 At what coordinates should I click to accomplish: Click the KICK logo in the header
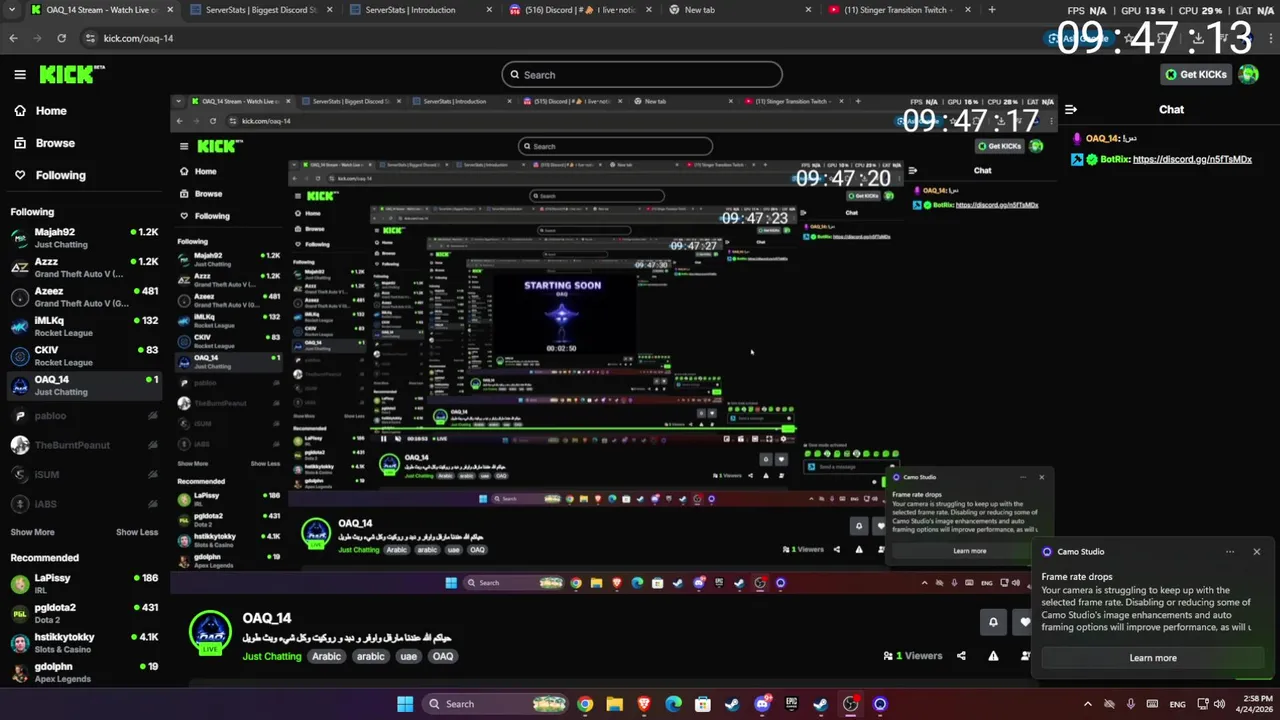click(71, 74)
